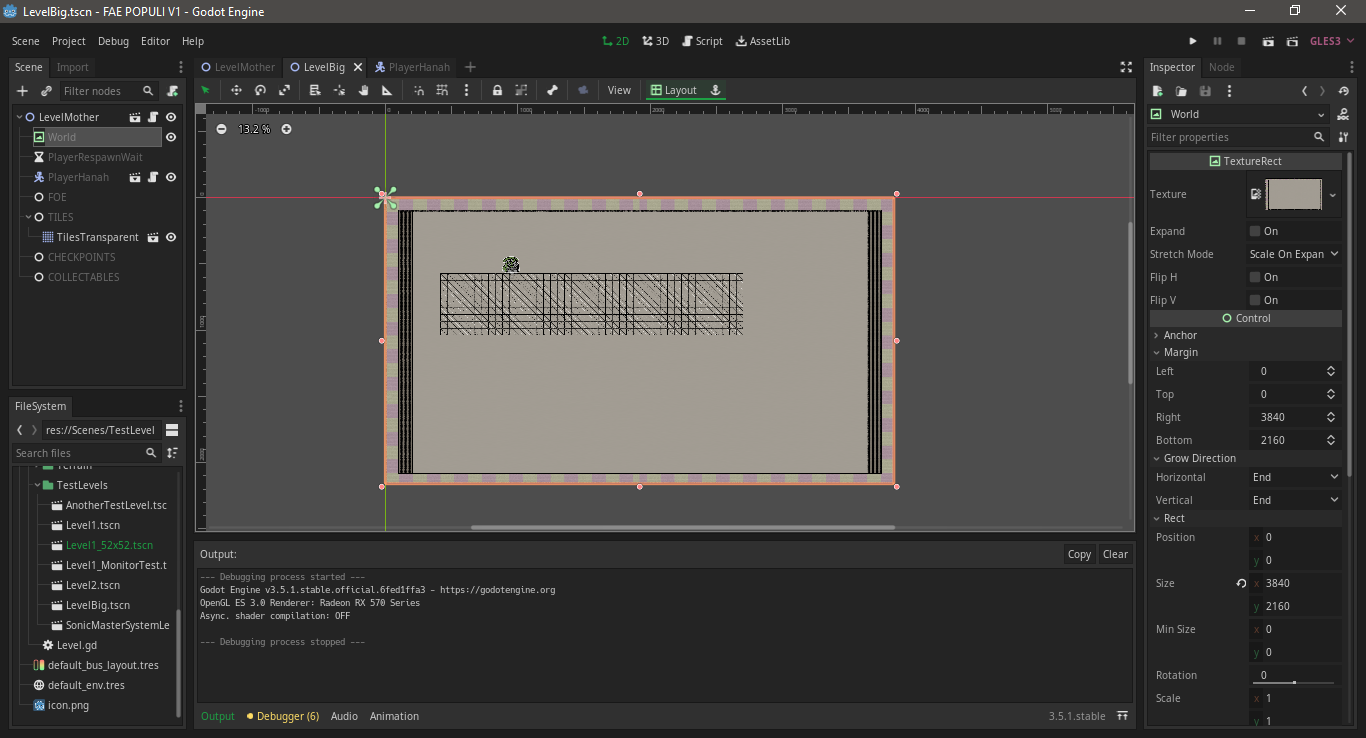Open PlayerHanah's instanced scene in editor
1366x738 pixels.
click(x=135, y=177)
